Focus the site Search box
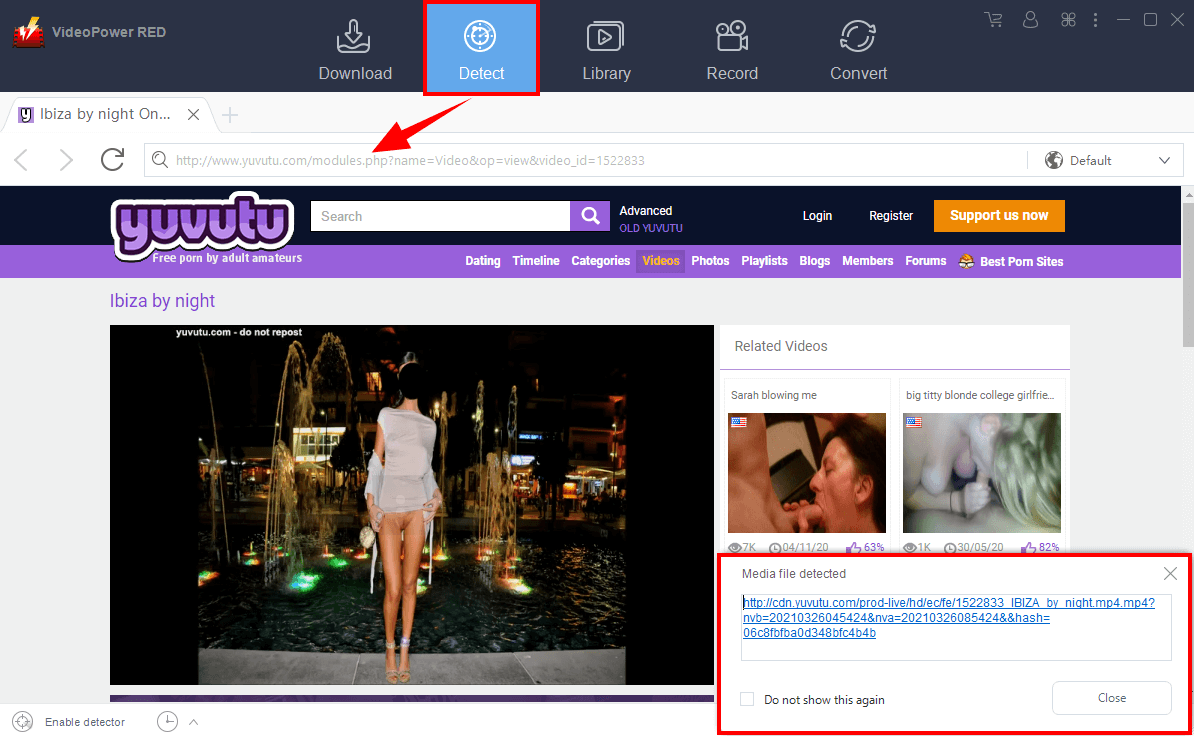 [440, 216]
